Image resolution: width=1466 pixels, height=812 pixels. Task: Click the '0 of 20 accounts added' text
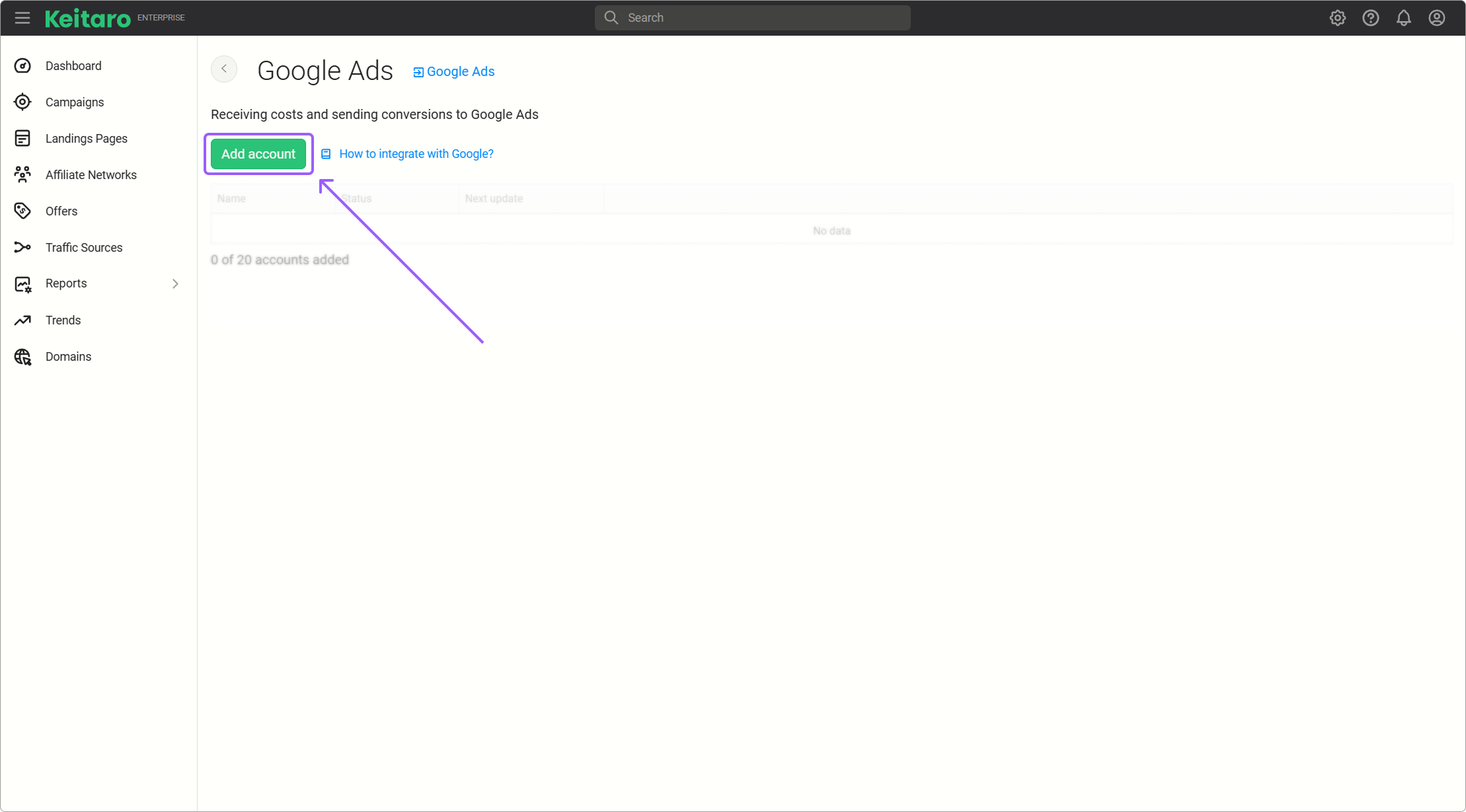point(280,260)
